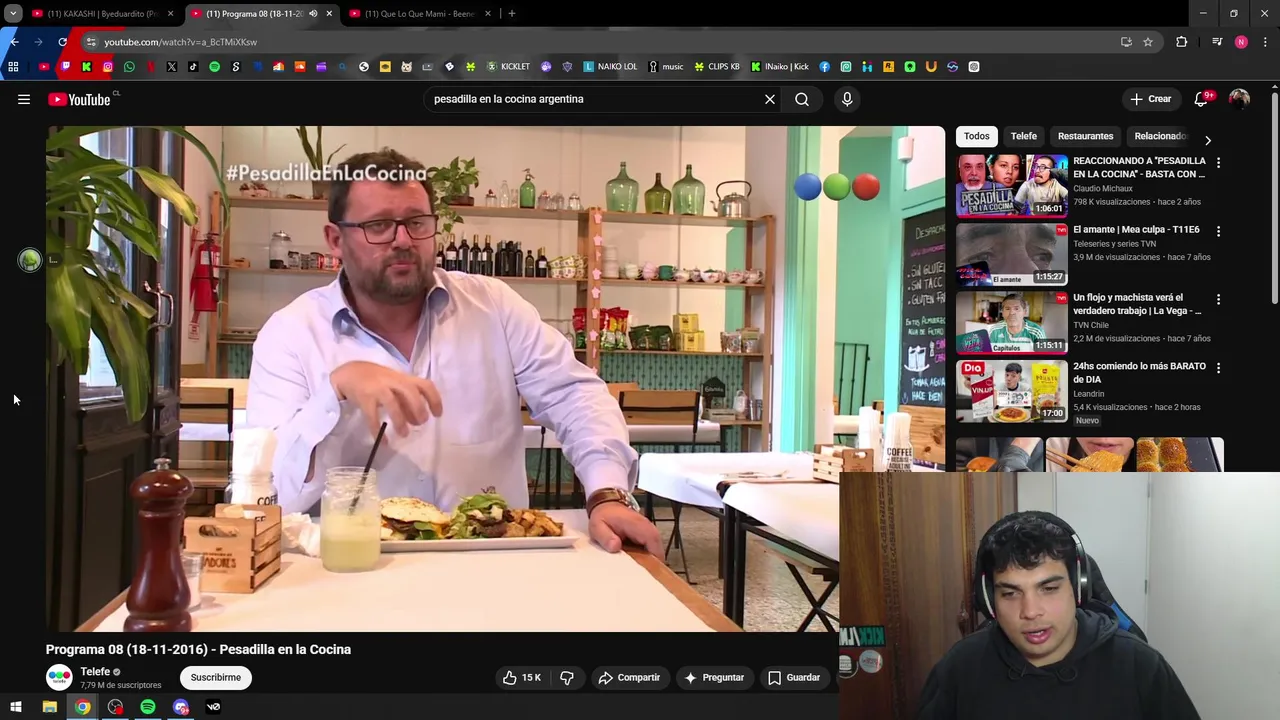Screen dimensions: 1280x720
Task: Open the Windows Start menu
Action: [x=16, y=707]
